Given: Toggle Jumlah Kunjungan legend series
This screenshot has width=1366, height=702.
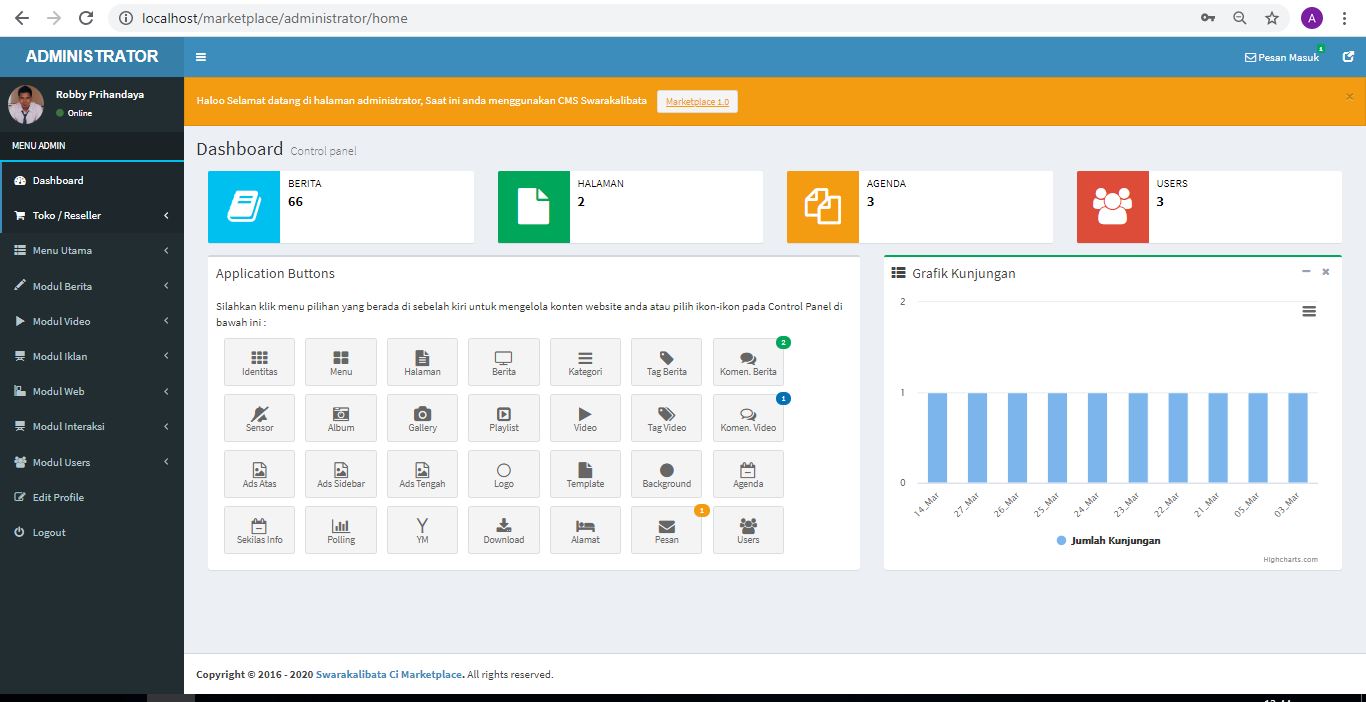Looking at the screenshot, I should pos(1108,540).
